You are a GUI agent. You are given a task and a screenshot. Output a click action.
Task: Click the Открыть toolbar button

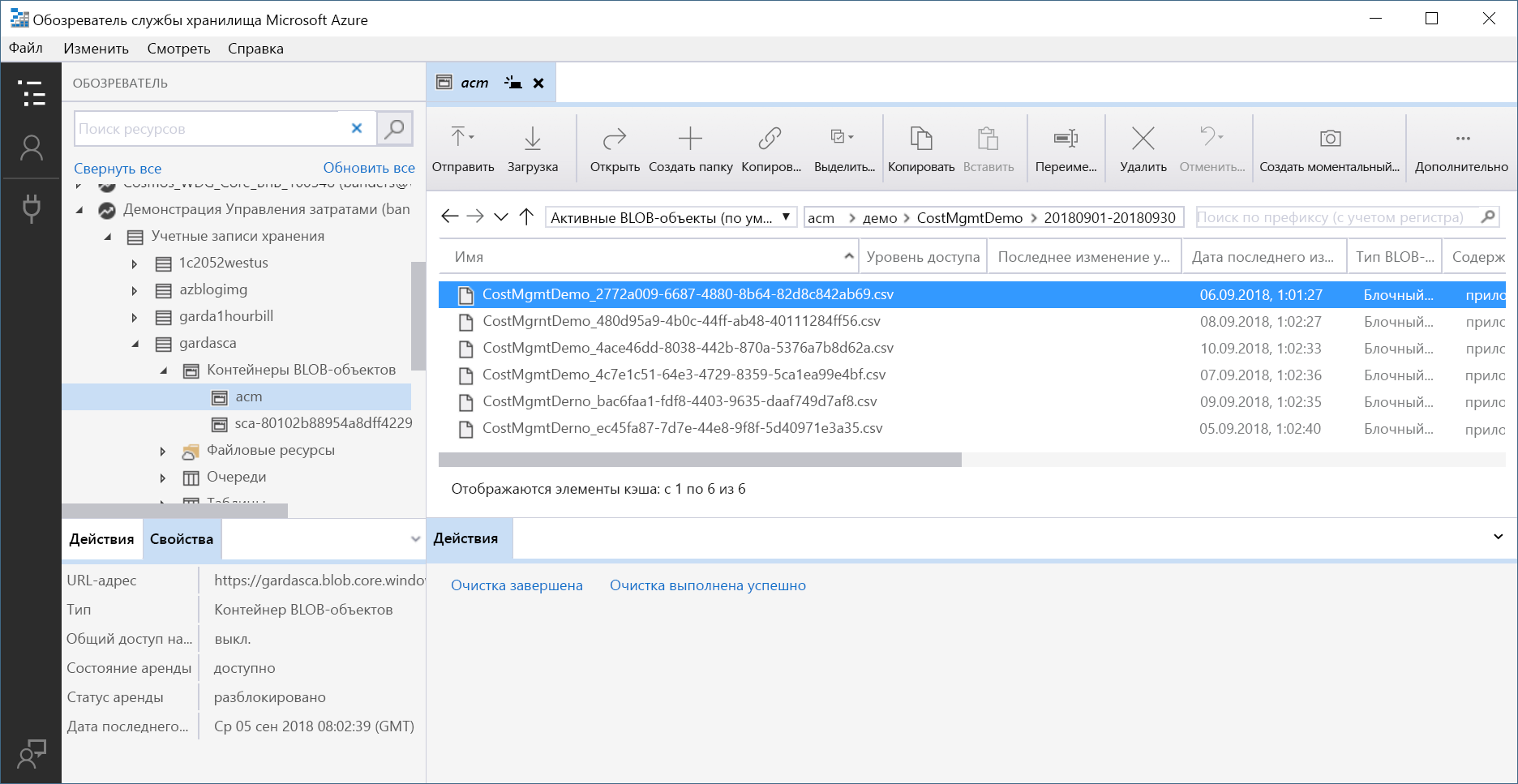point(615,148)
